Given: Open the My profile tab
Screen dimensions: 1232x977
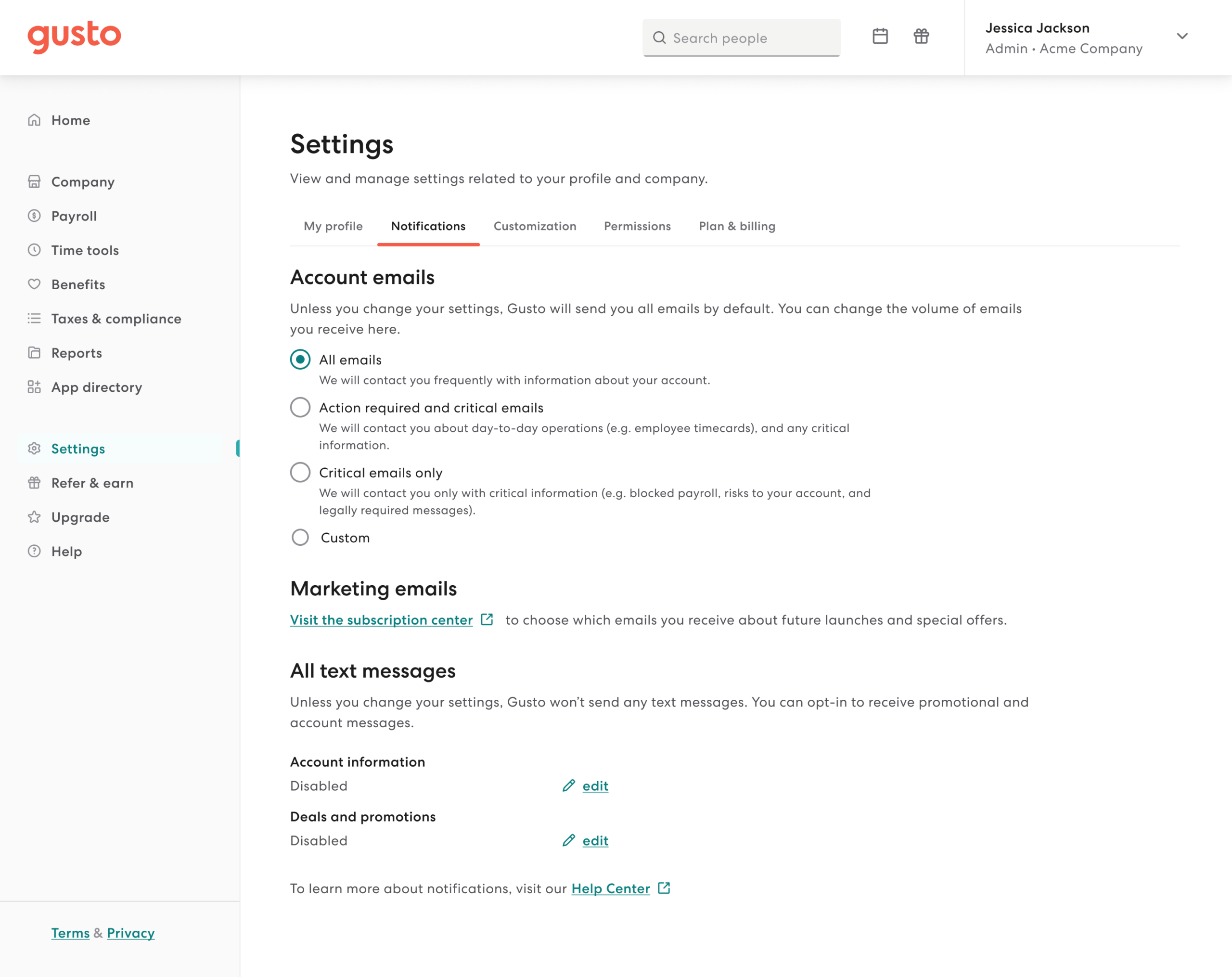Looking at the screenshot, I should point(333,226).
